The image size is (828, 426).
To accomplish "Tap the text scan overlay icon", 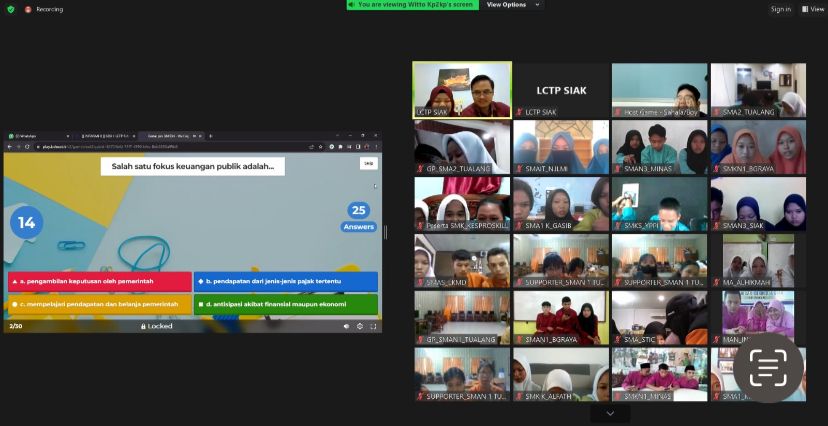I will [x=768, y=368].
